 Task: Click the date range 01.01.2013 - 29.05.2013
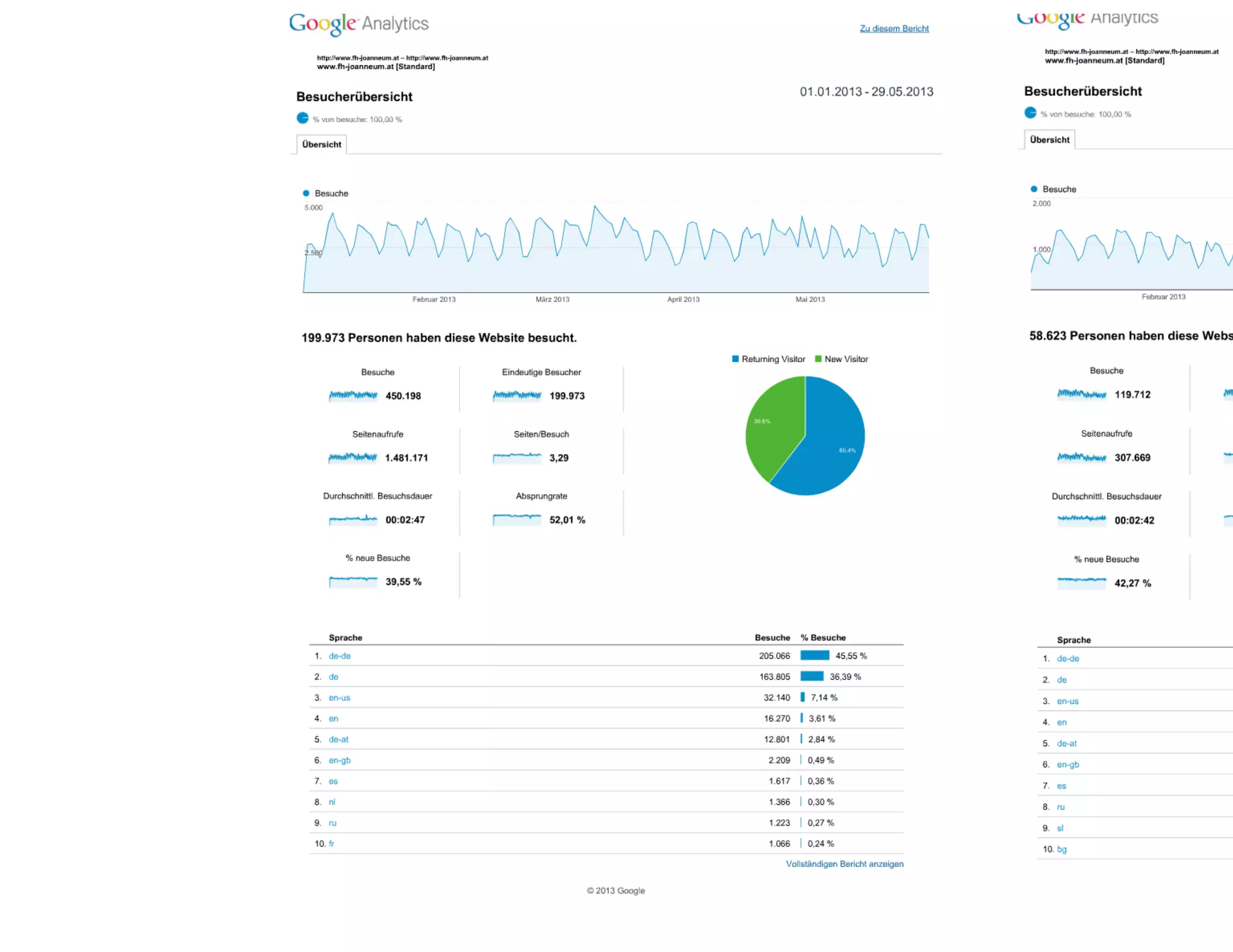tap(866, 91)
